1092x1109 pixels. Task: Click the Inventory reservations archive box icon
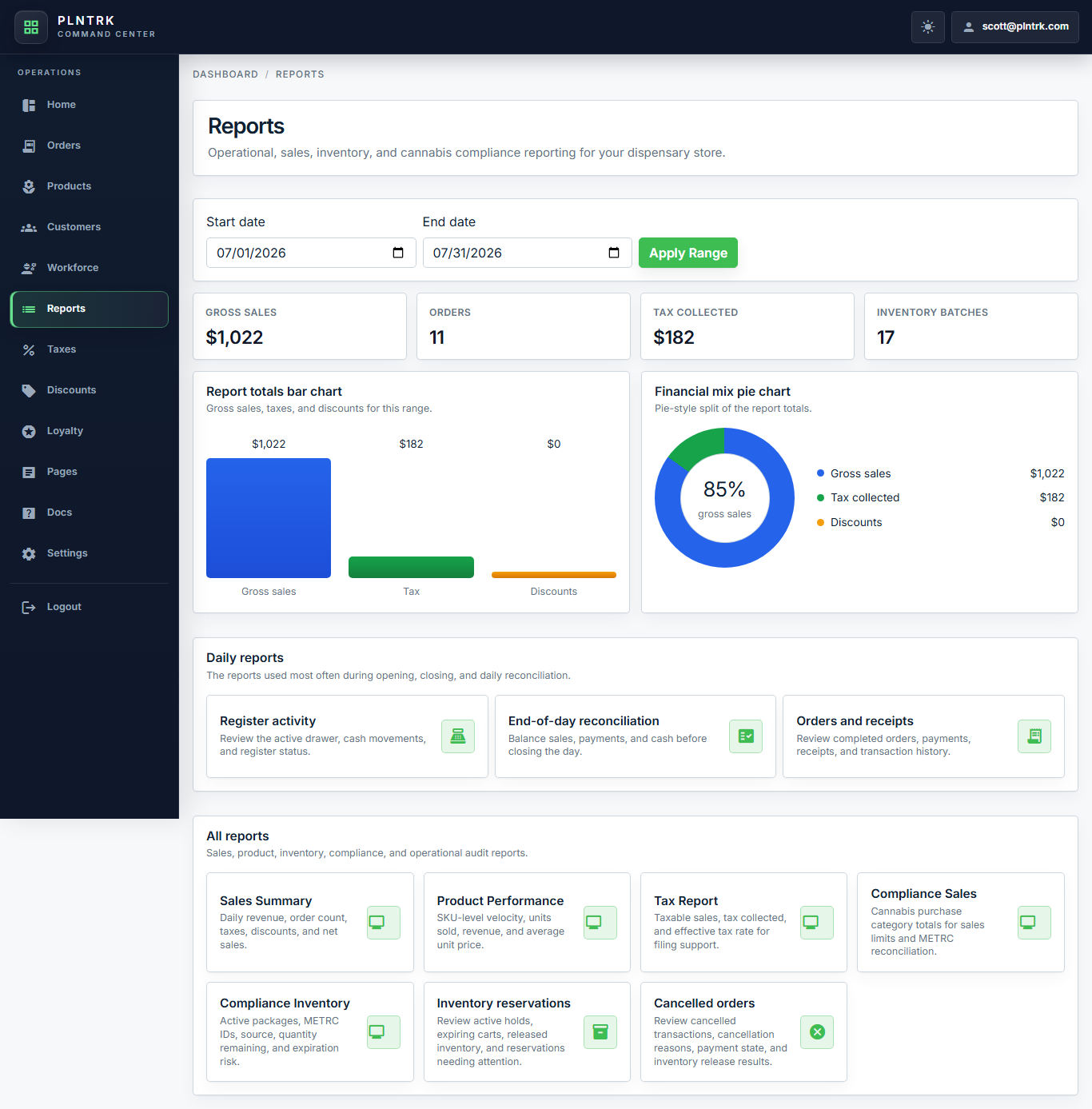(x=600, y=1032)
